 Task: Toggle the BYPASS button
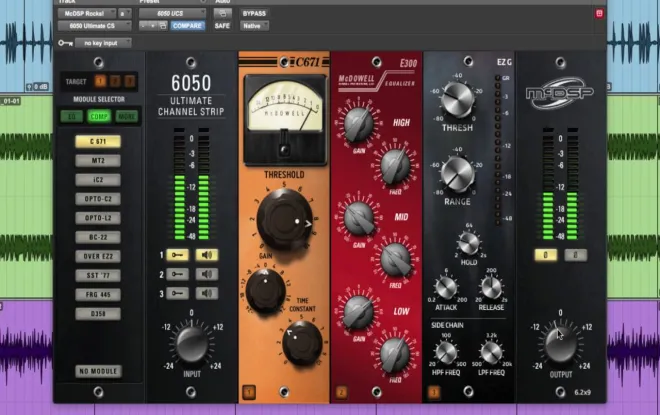point(254,13)
